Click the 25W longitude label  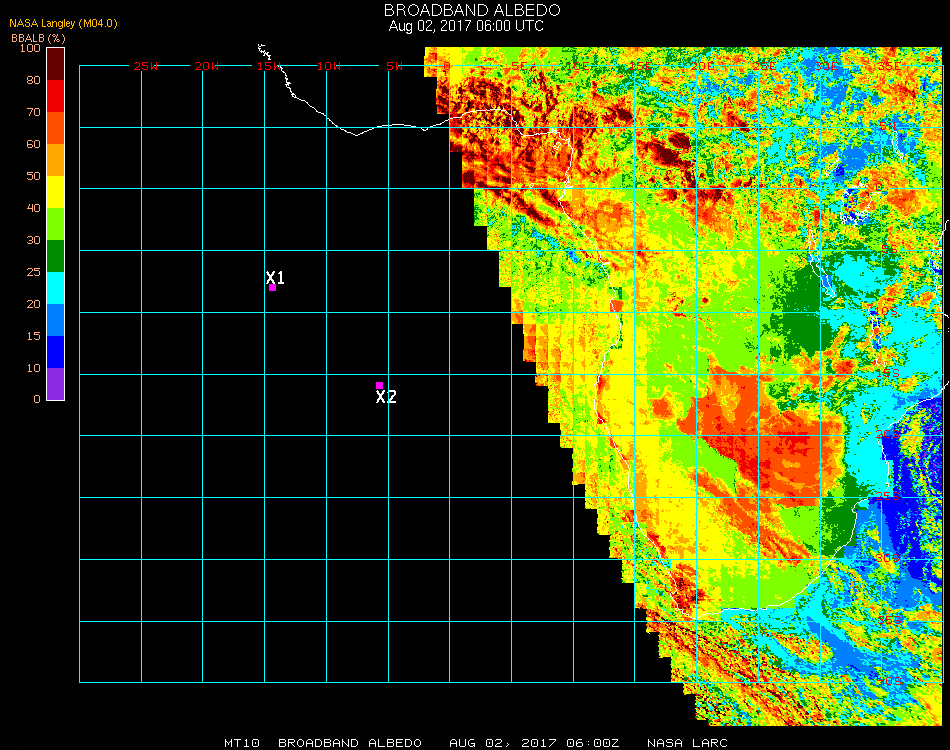(146, 66)
